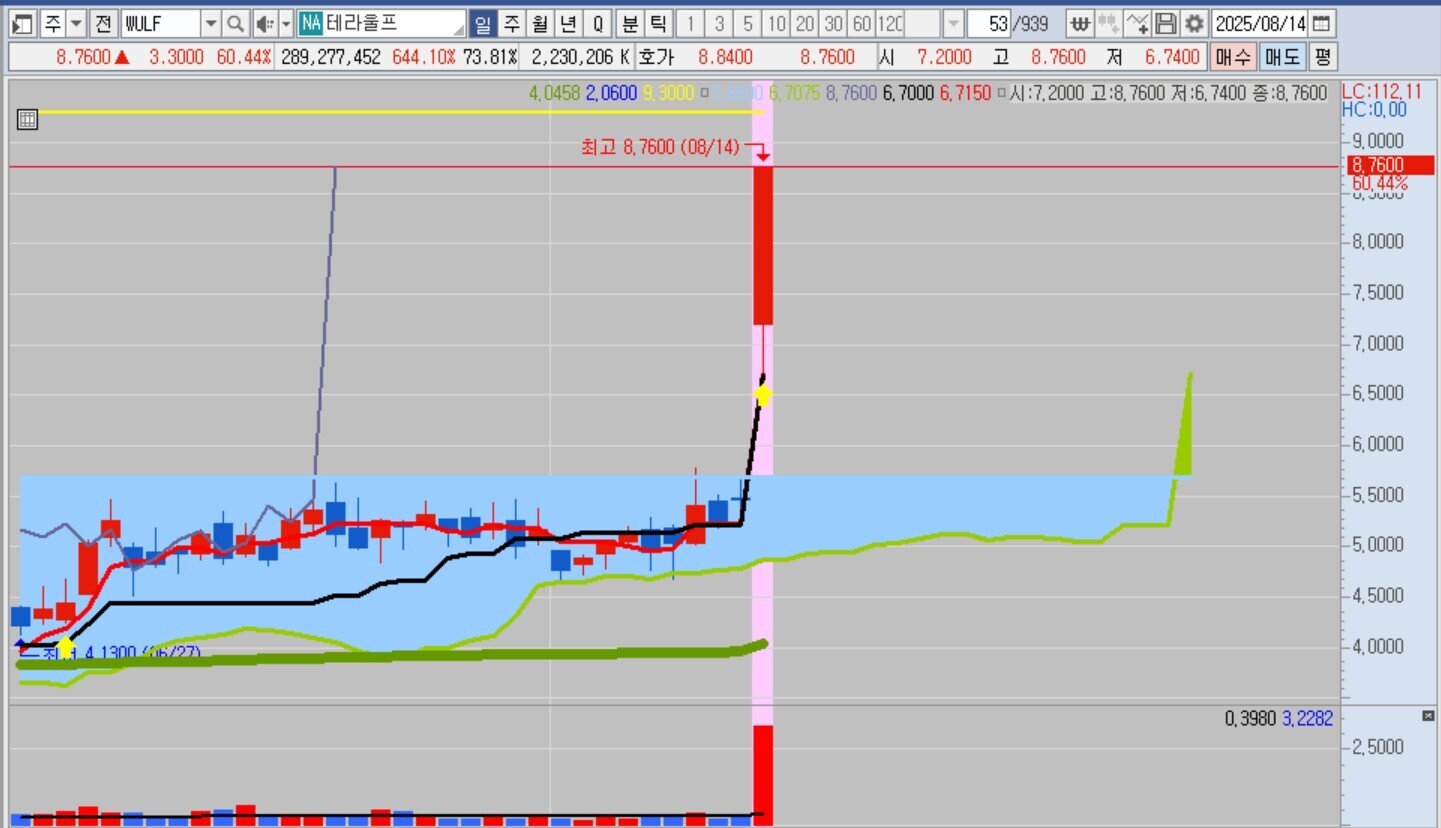Screen dimensions: 1441x828
Task: Click the 2,230,206 K amount
Action: [581, 57]
